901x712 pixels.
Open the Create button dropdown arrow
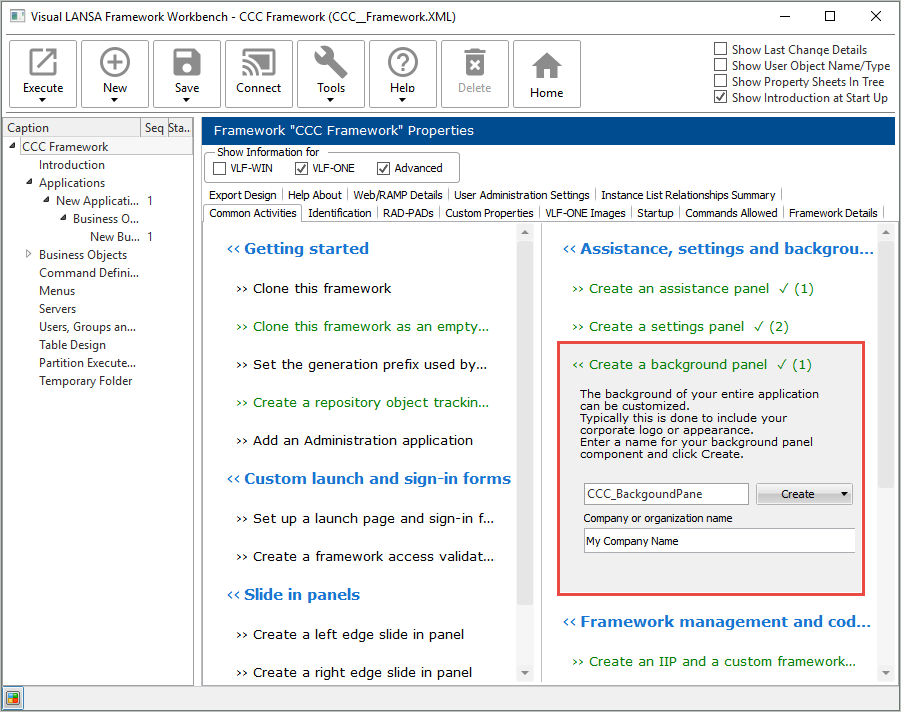845,494
